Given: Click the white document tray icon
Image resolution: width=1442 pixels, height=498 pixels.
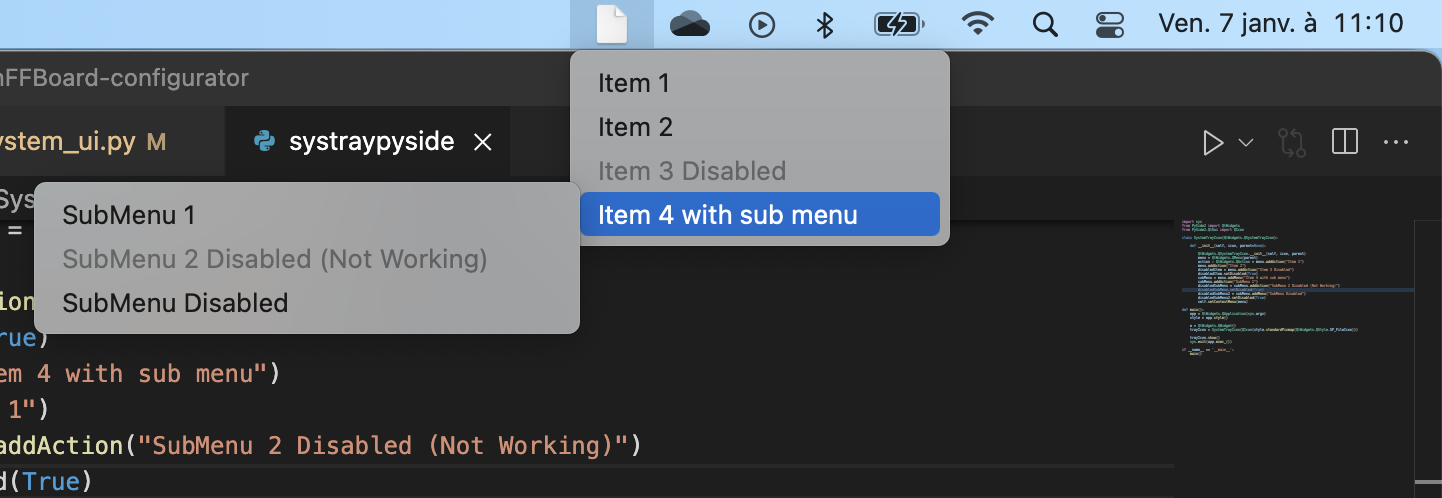Looking at the screenshot, I should [x=611, y=24].
